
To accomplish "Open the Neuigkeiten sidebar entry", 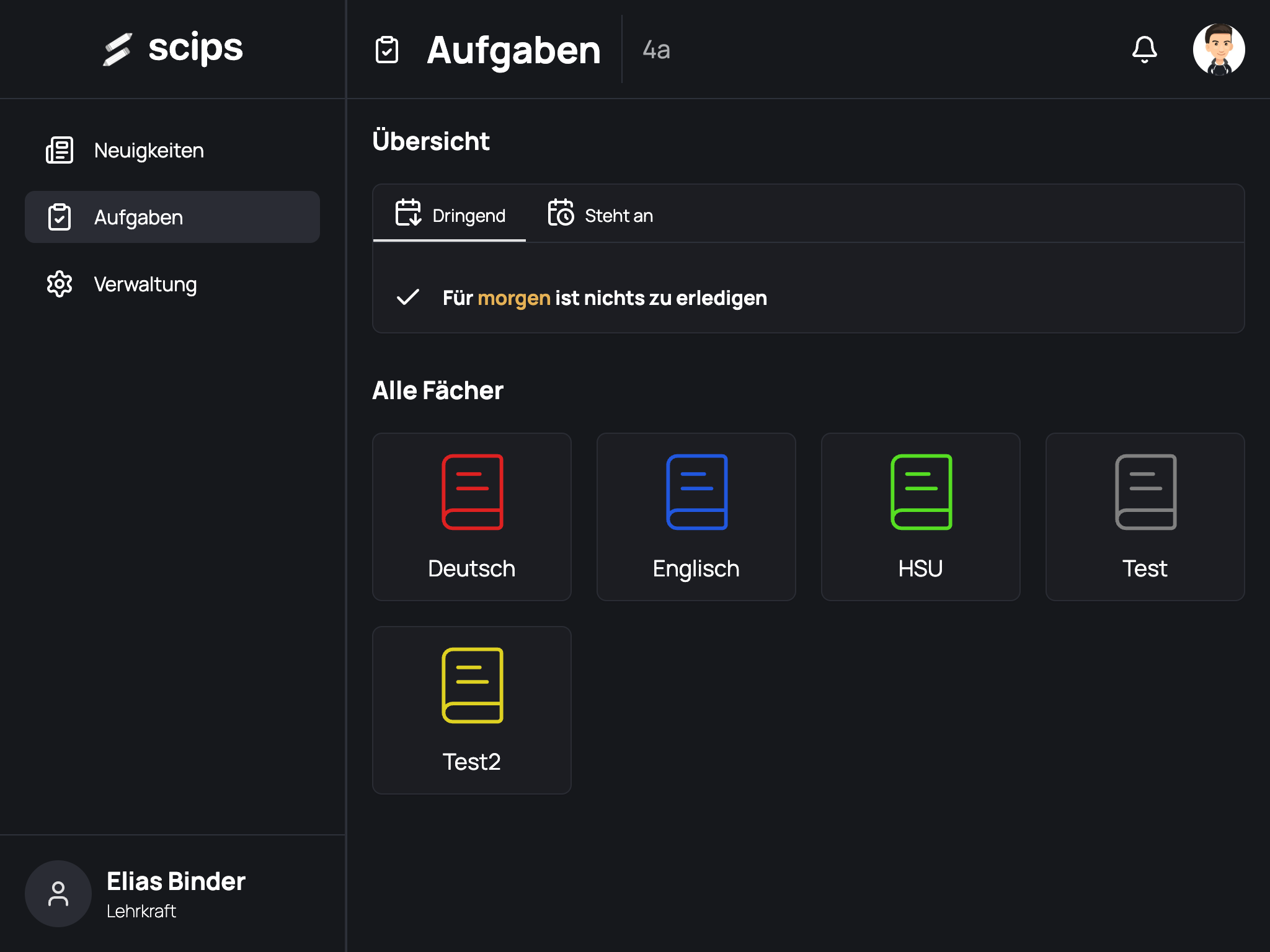I will (x=149, y=149).
